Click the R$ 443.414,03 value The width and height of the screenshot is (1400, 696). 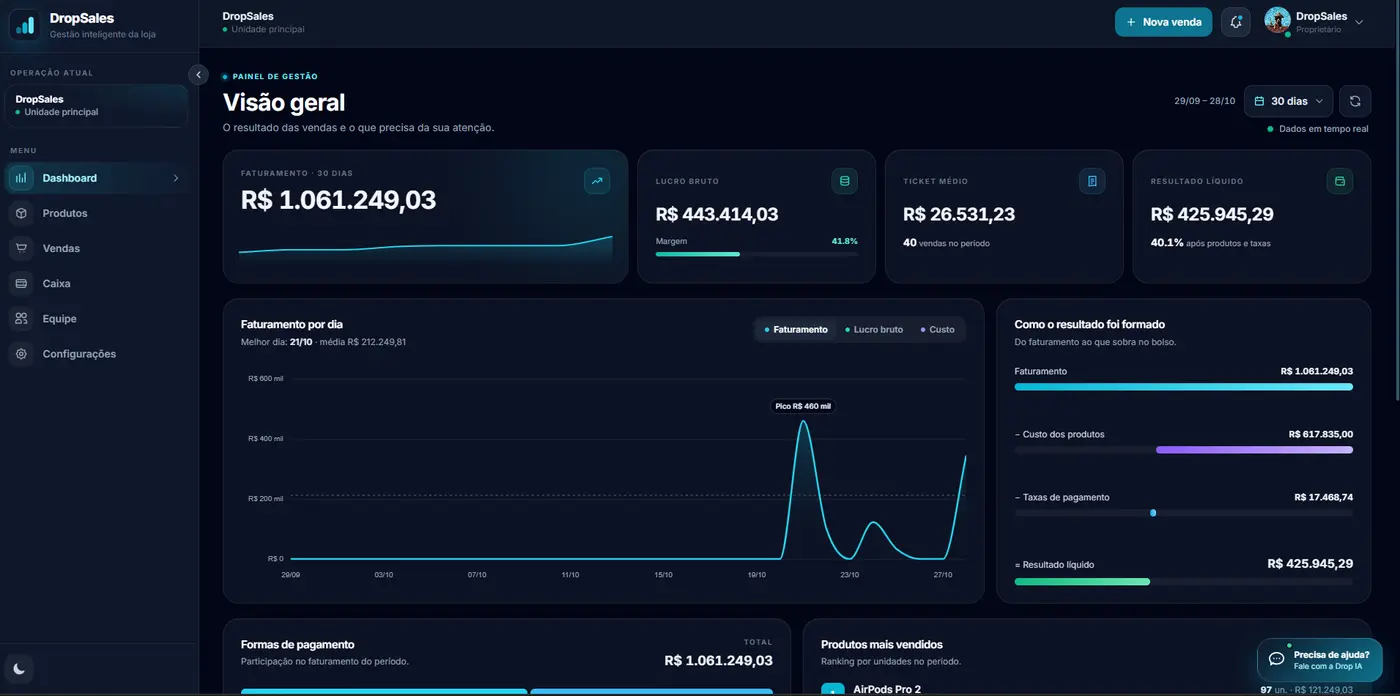point(717,214)
